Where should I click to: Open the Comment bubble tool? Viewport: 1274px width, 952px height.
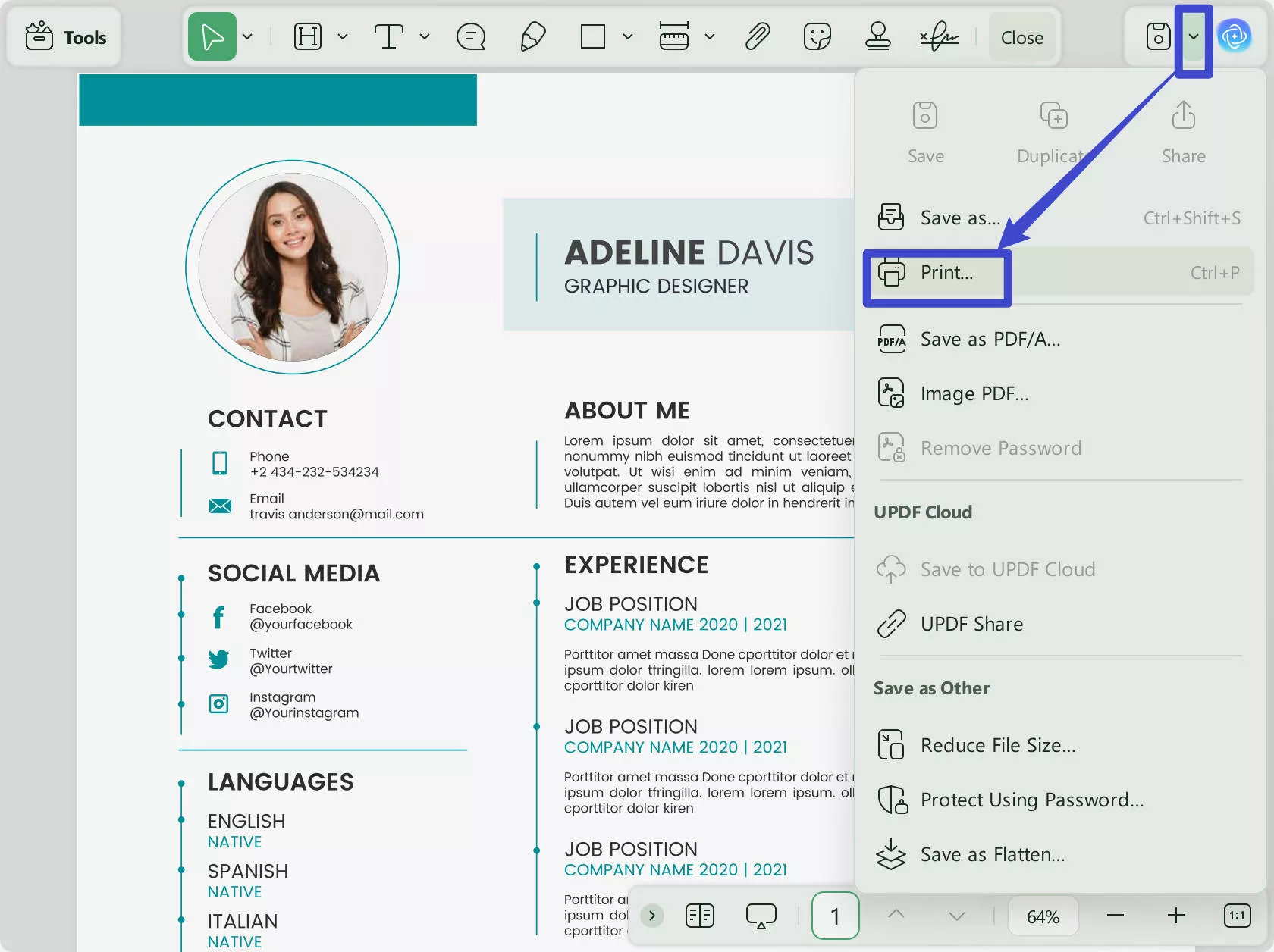pos(471,36)
